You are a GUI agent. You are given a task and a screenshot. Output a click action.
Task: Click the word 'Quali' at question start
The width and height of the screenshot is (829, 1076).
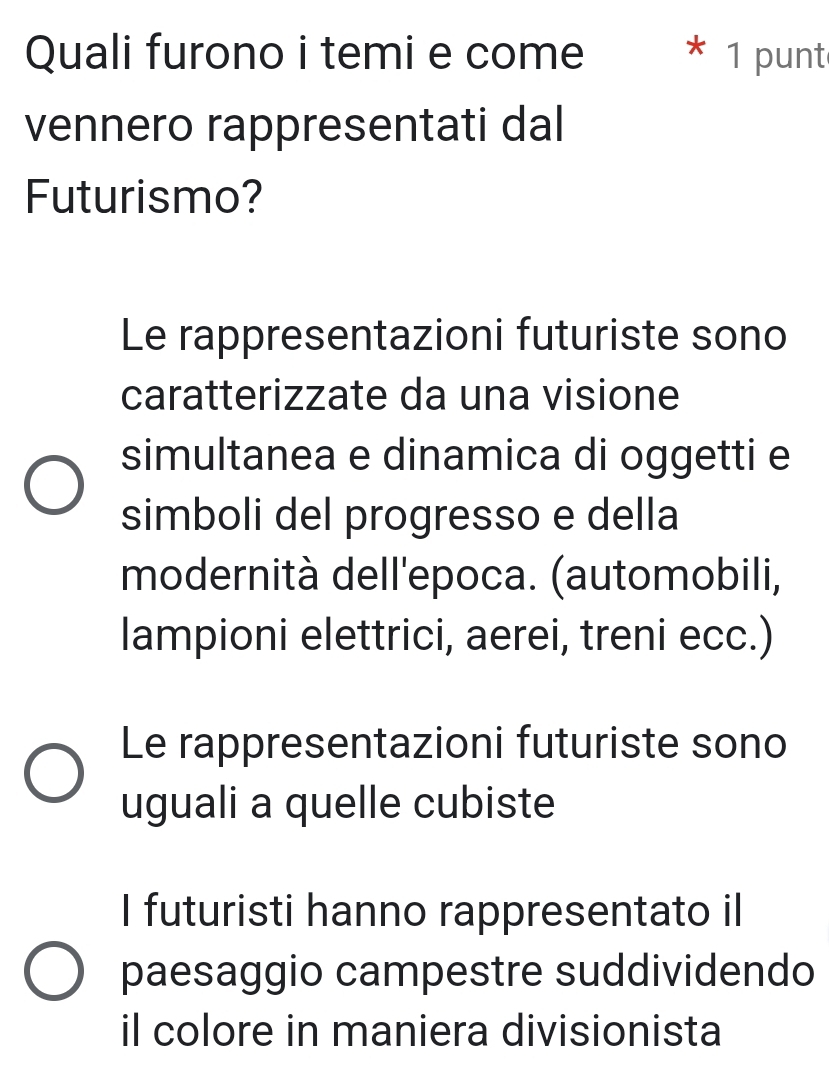[x=82, y=55]
